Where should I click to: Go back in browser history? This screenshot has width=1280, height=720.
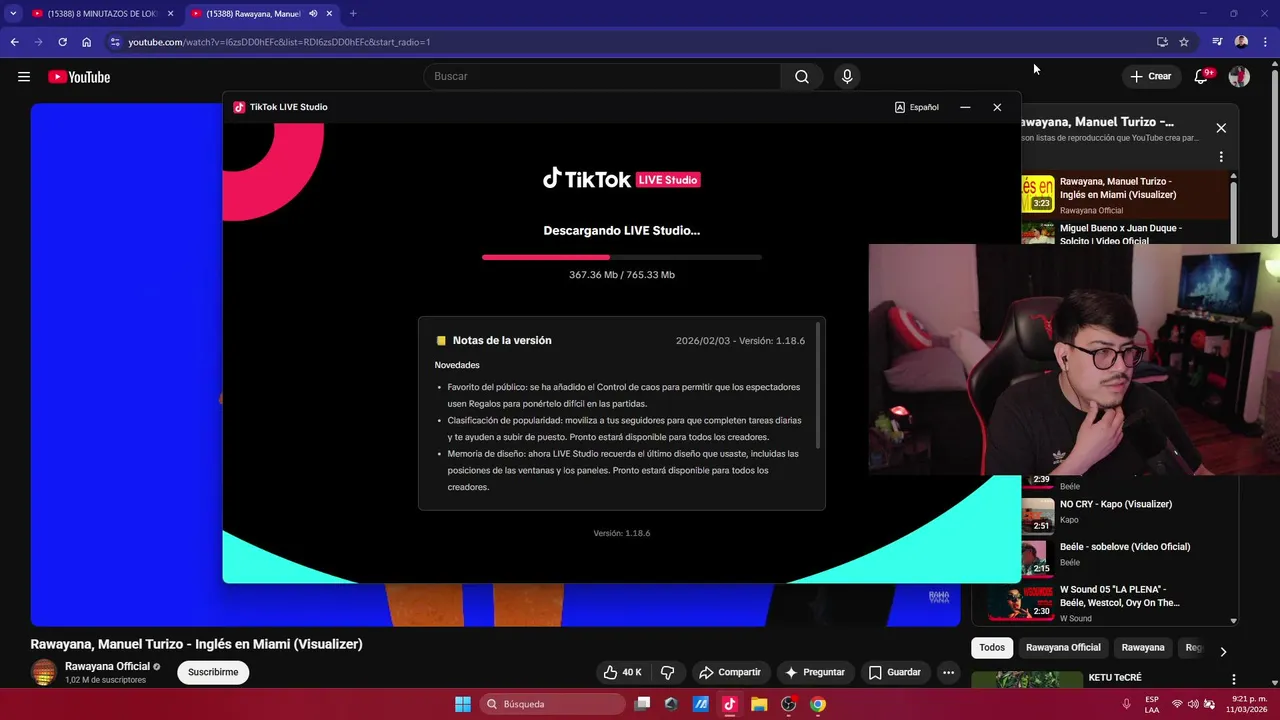coord(14,42)
